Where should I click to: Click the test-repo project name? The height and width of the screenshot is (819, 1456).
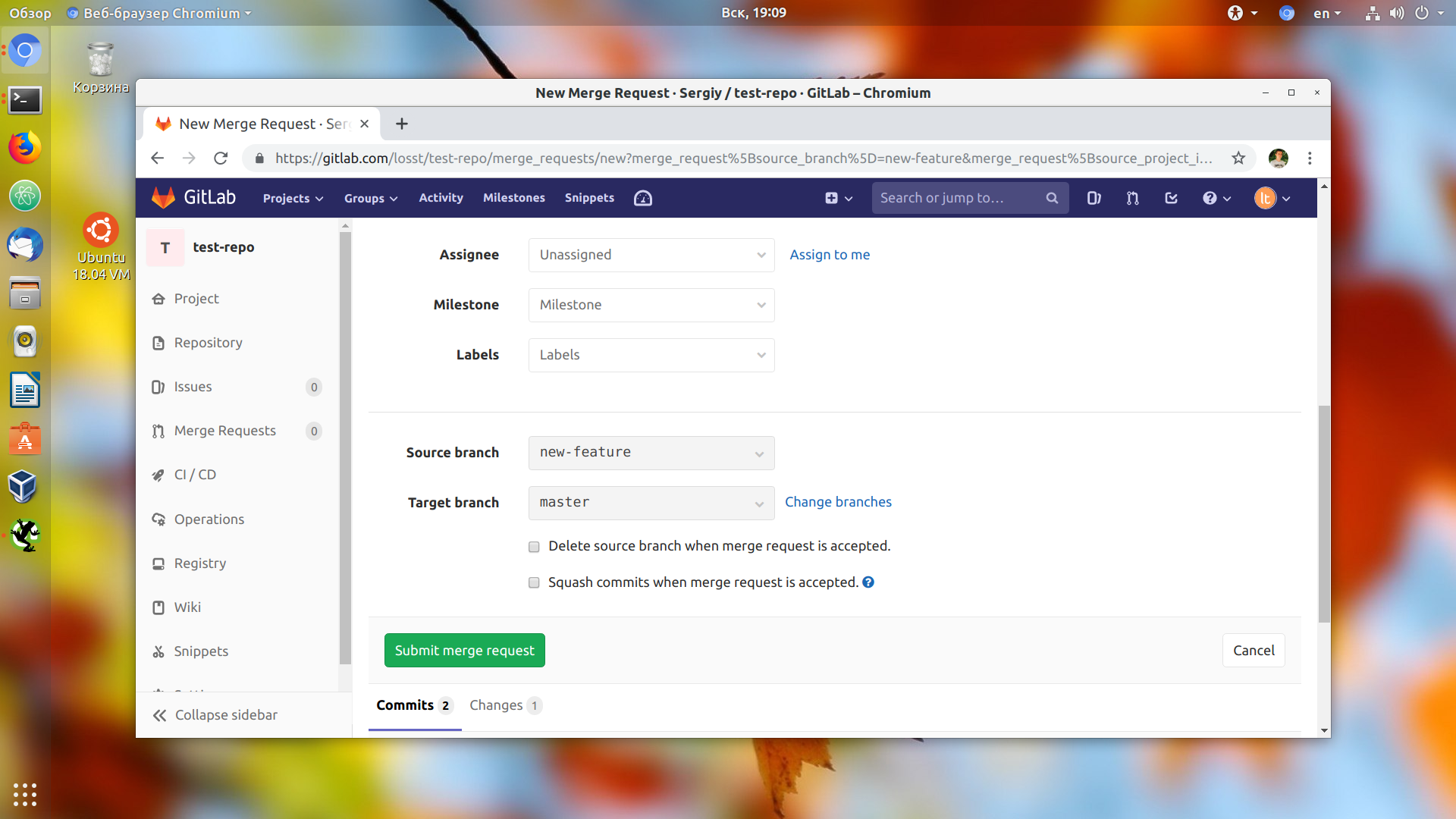(x=224, y=247)
